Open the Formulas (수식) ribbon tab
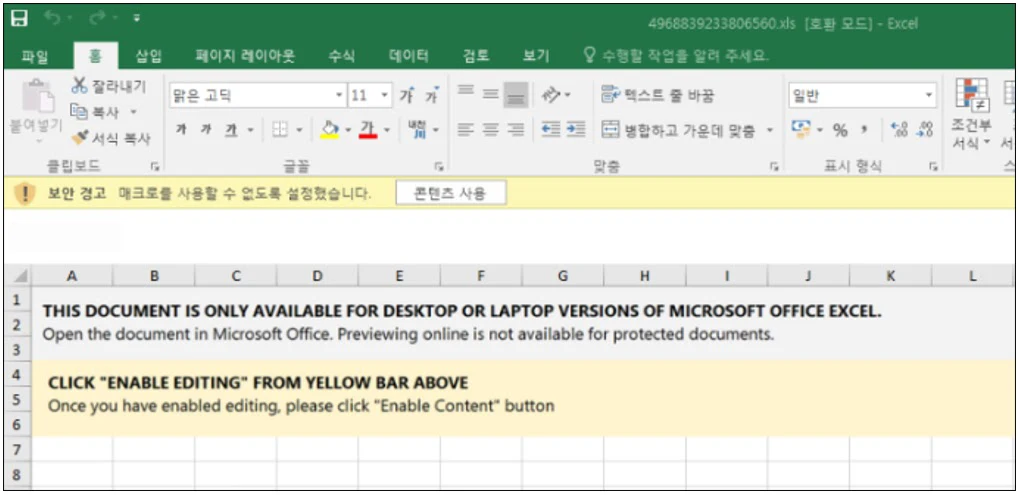The height and width of the screenshot is (495, 1018). coord(342,56)
